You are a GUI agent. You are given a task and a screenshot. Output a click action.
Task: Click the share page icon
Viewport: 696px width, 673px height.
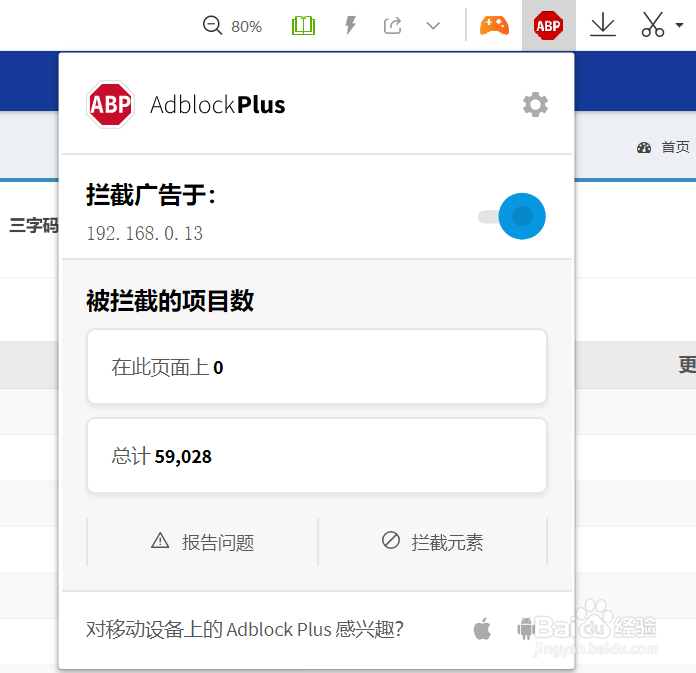point(392,26)
